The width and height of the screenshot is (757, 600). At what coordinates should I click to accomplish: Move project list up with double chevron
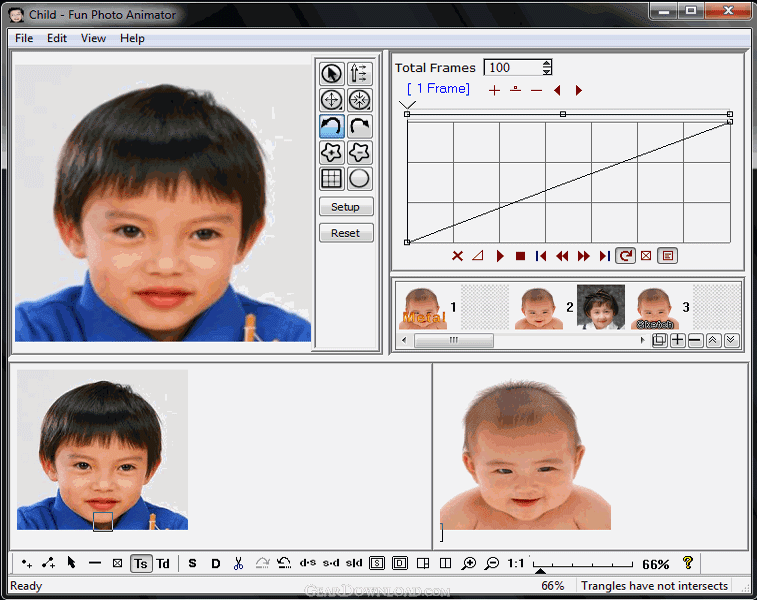point(713,340)
